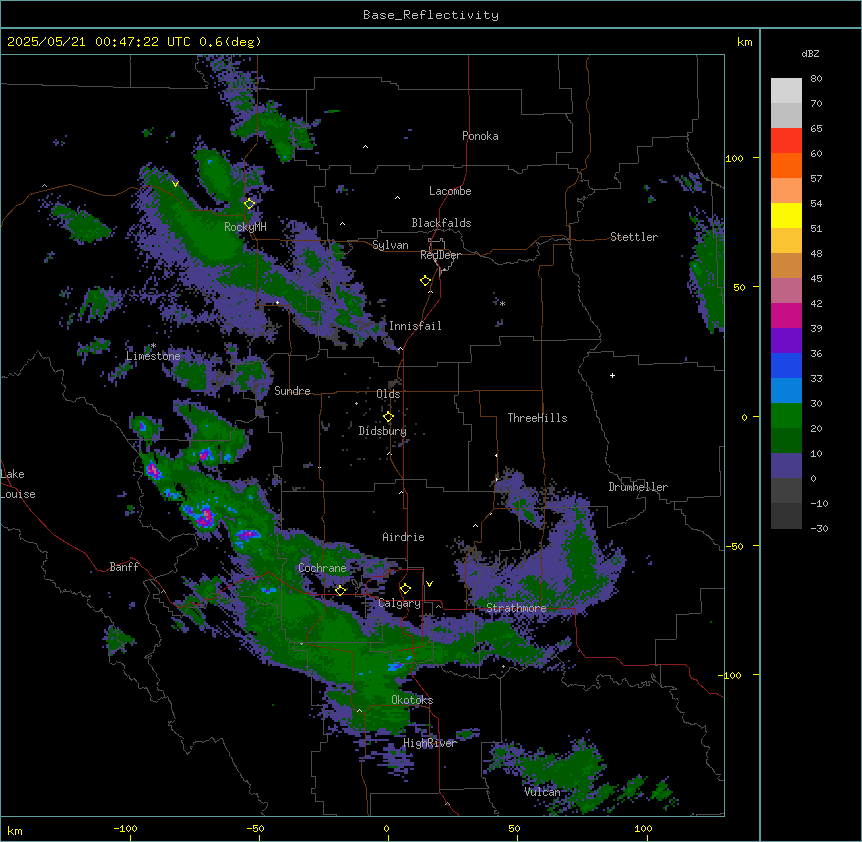Click the Ponoka label

[480, 136]
